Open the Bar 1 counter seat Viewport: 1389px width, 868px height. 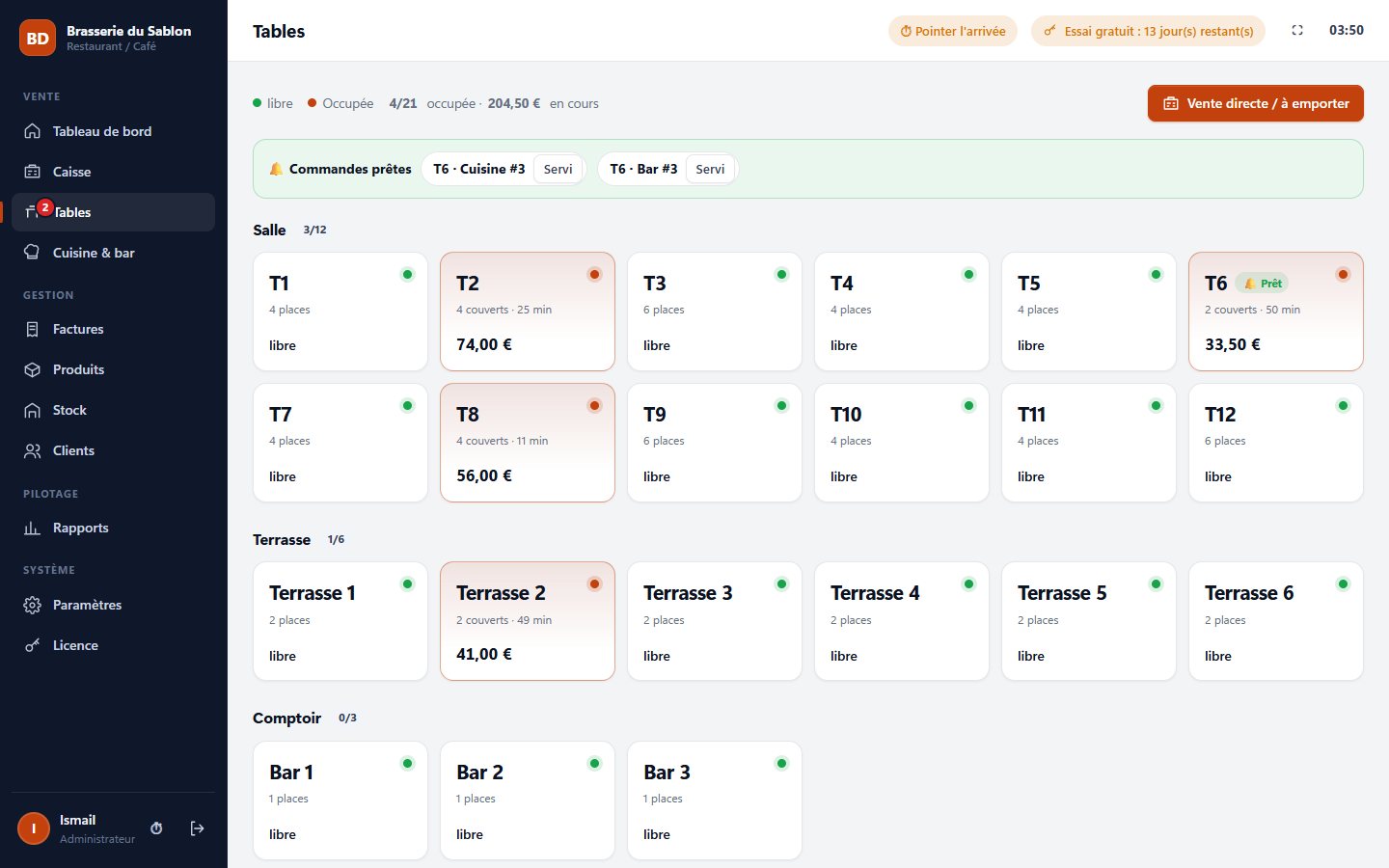pos(340,800)
